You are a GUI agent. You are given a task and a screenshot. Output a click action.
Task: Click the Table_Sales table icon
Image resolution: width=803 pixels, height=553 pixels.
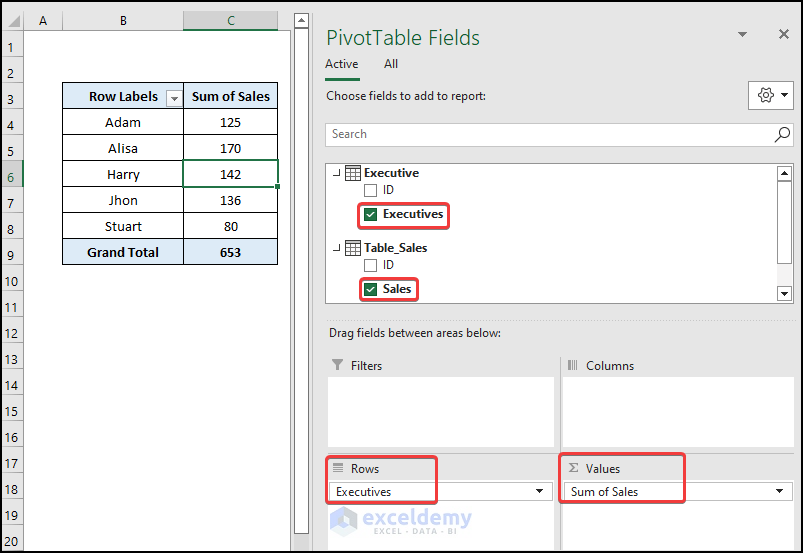coord(353,248)
